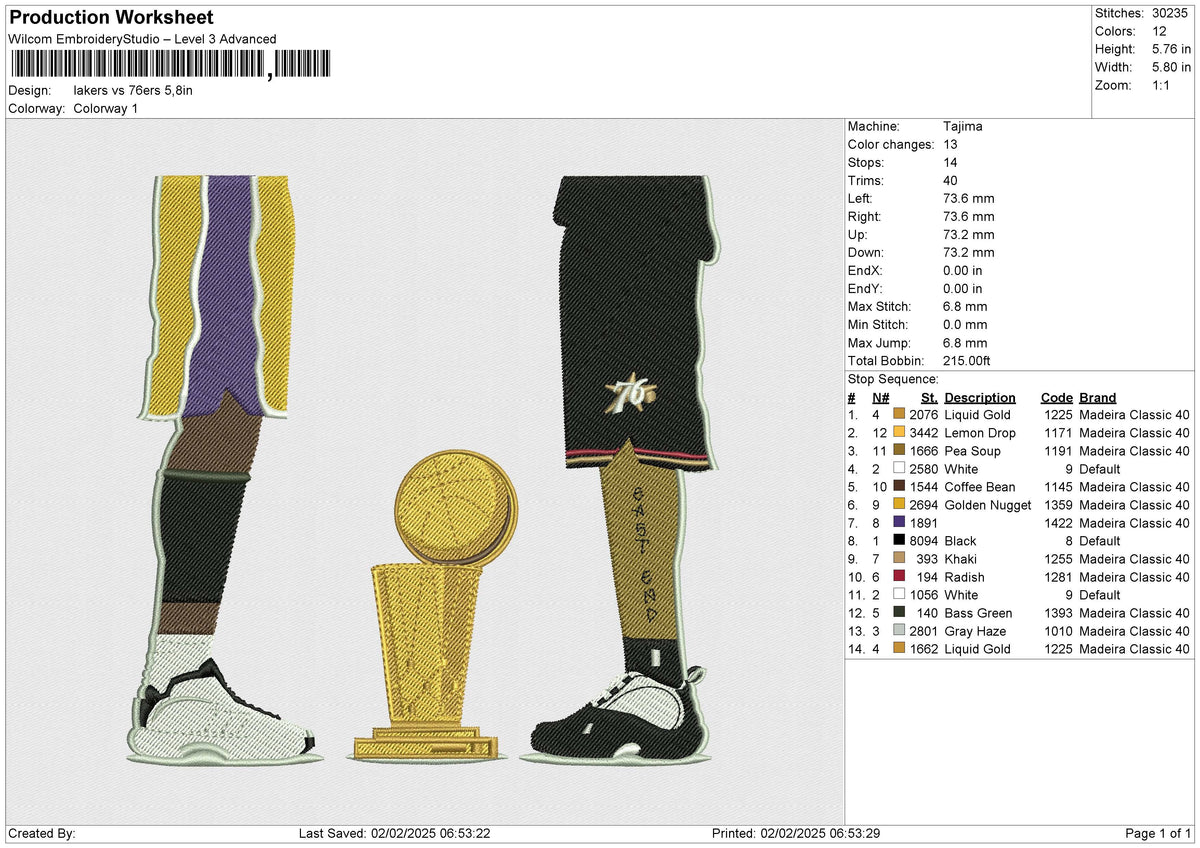The image size is (1200, 848).
Task: Click the Stops value 14
Action: pyautogui.click(x=950, y=163)
